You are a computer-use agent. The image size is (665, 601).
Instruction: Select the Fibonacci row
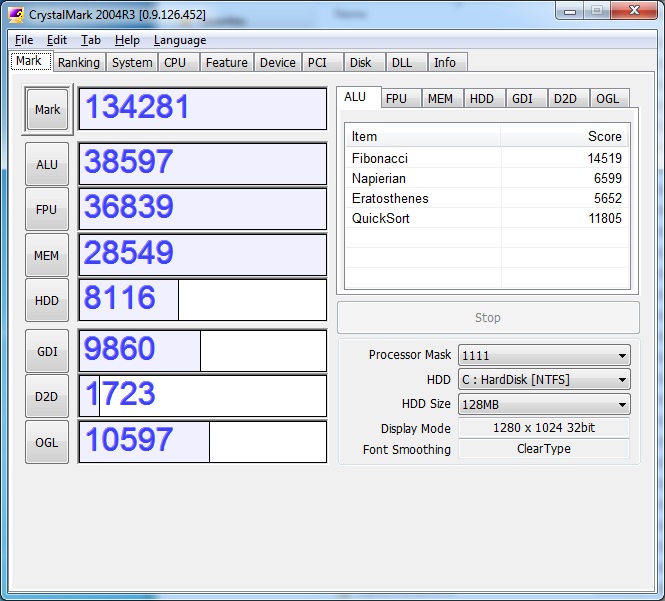tap(487, 158)
